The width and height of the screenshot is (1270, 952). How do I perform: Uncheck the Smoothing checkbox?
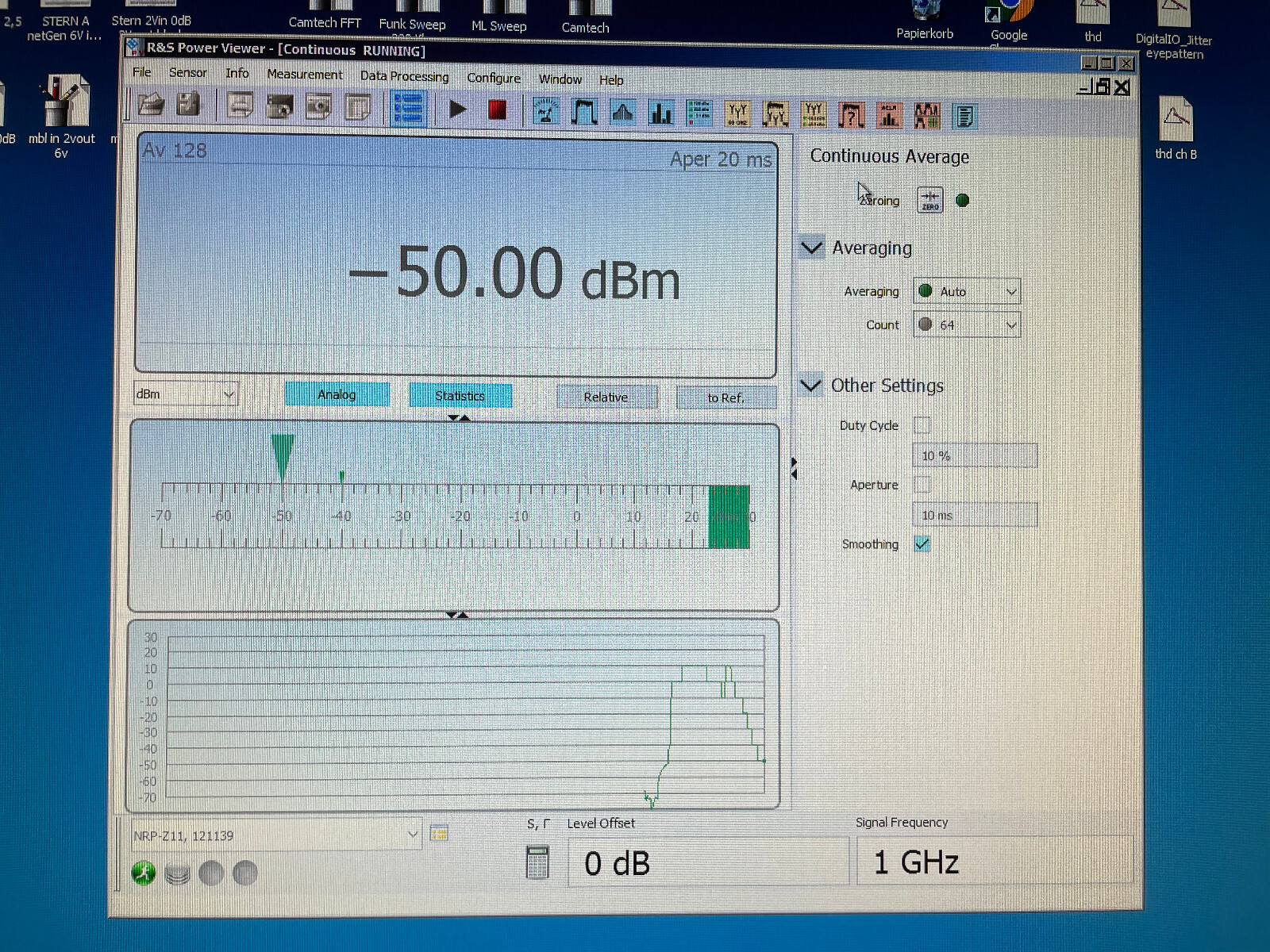pyautogui.click(x=922, y=544)
